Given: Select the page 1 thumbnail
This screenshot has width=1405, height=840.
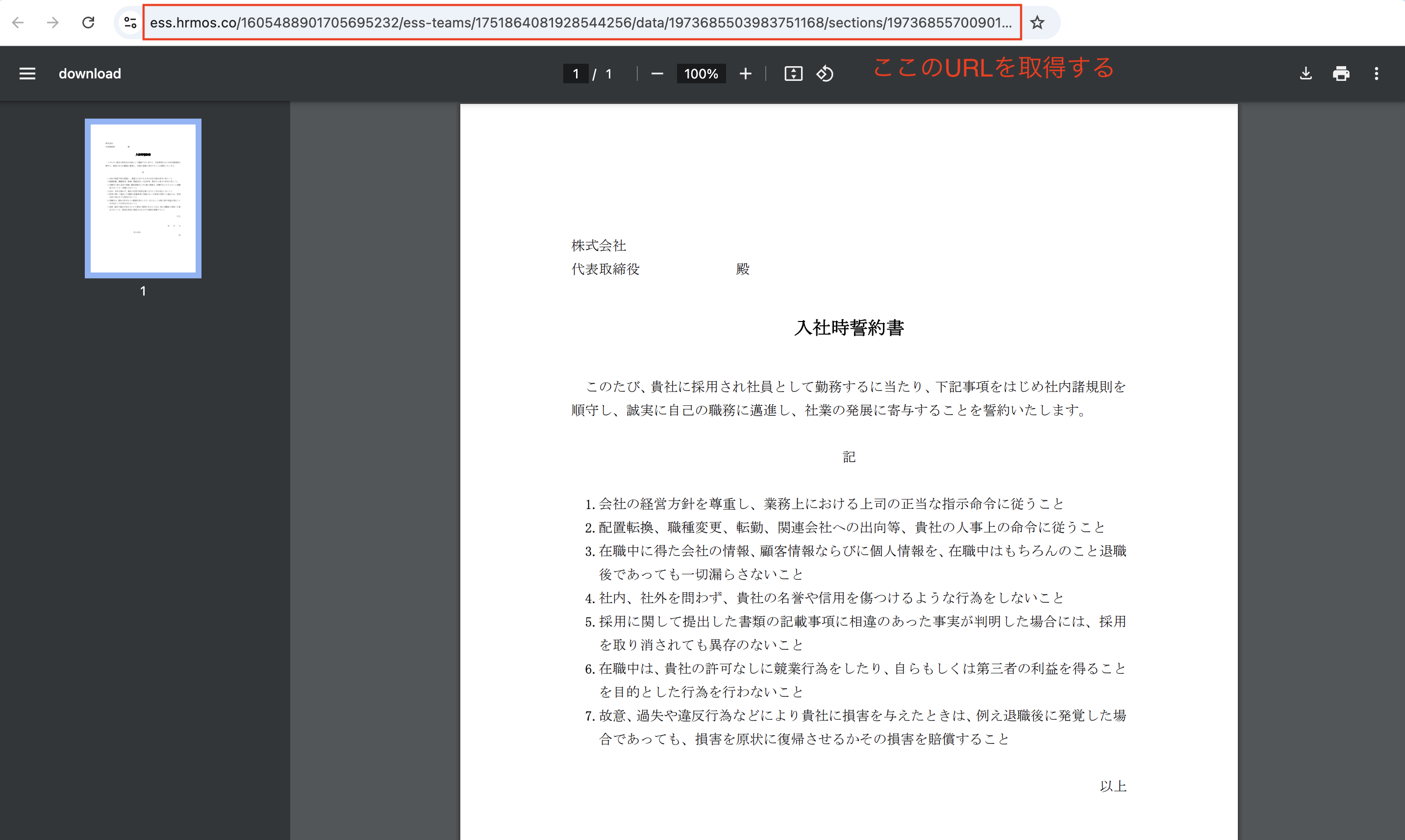Looking at the screenshot, I should 143,198.
